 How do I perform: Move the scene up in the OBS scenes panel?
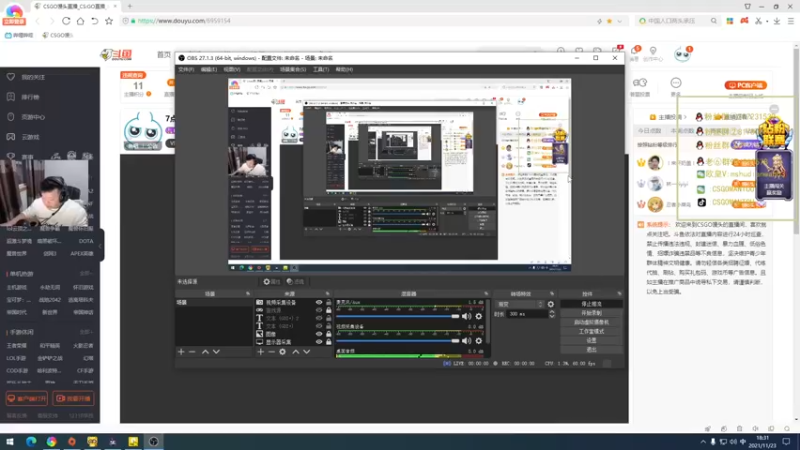tap(205, 352)
